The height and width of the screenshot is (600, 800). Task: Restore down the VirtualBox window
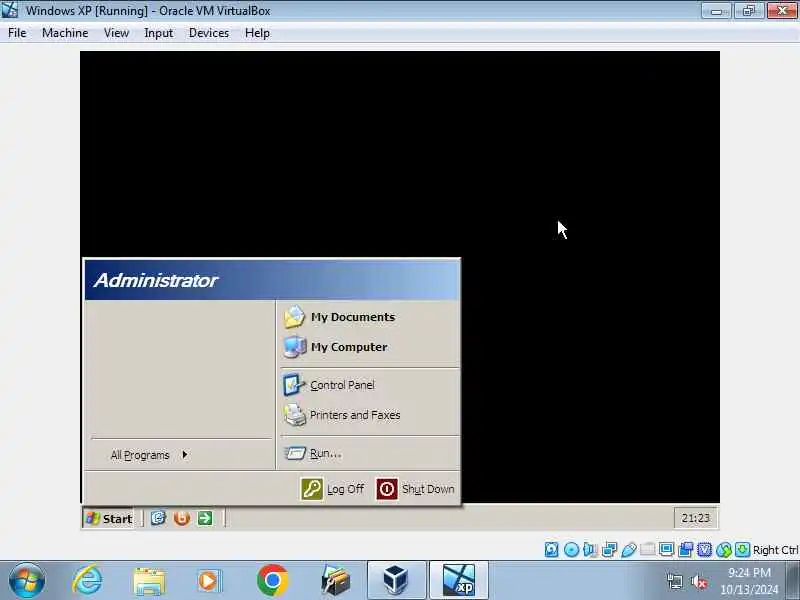pos(748,10)
